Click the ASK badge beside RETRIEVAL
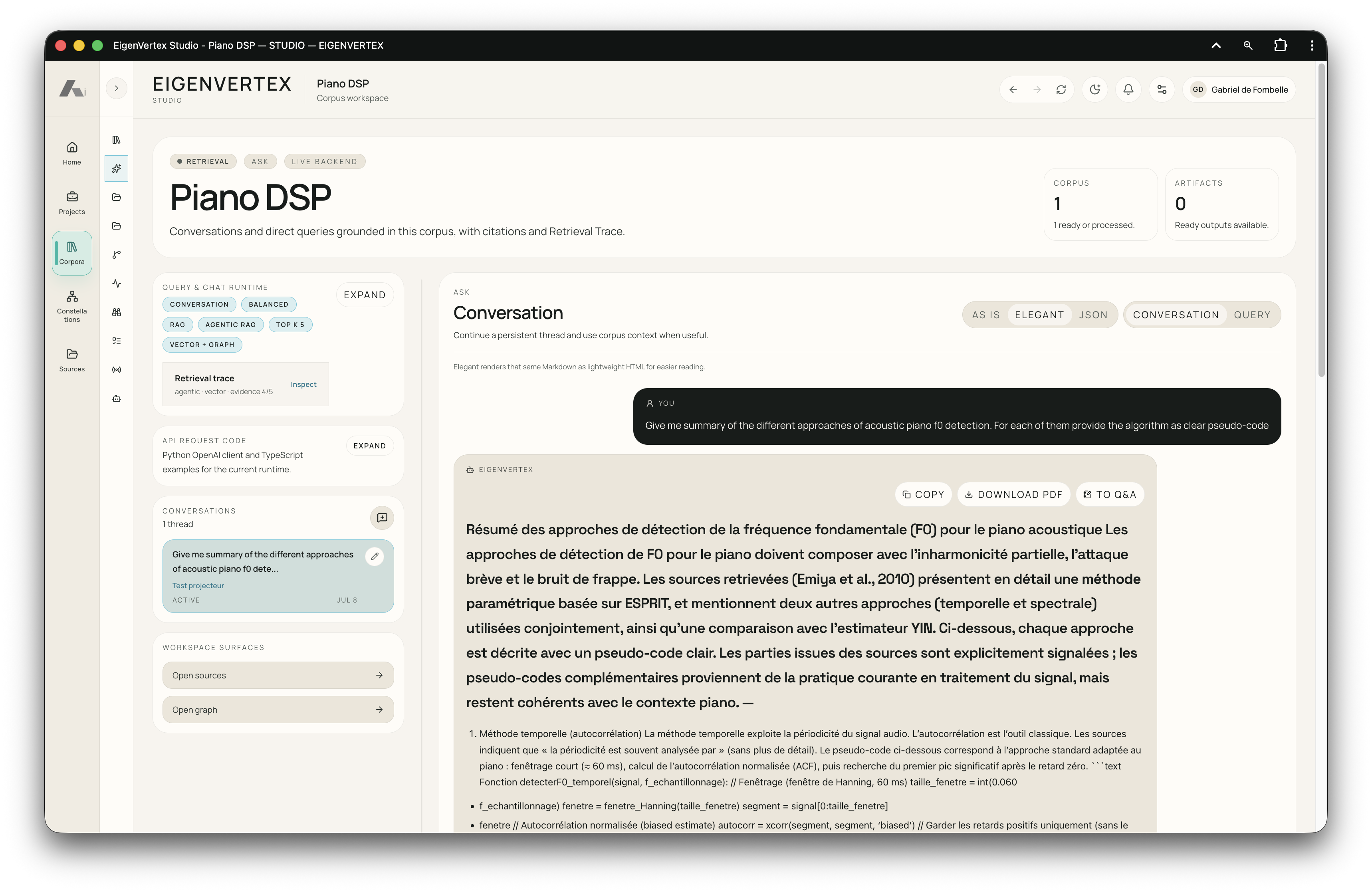The width and height of the screenshot is (1372, 892). tap(260, 161)
